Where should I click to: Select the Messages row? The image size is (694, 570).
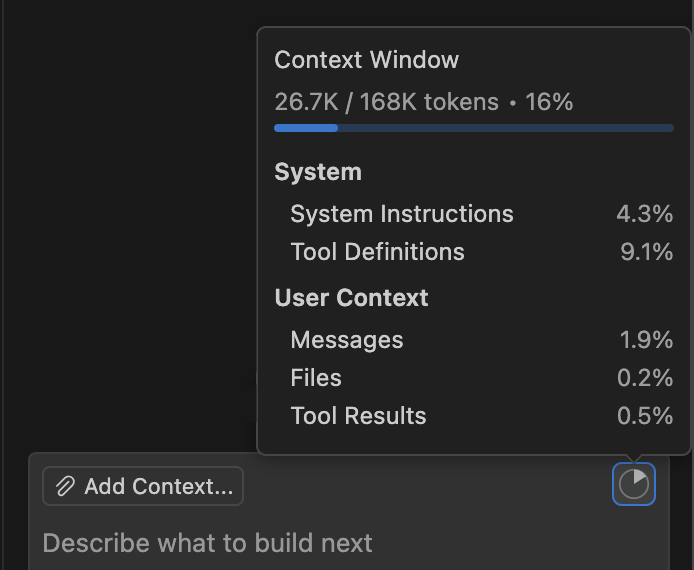click(347, 340)
